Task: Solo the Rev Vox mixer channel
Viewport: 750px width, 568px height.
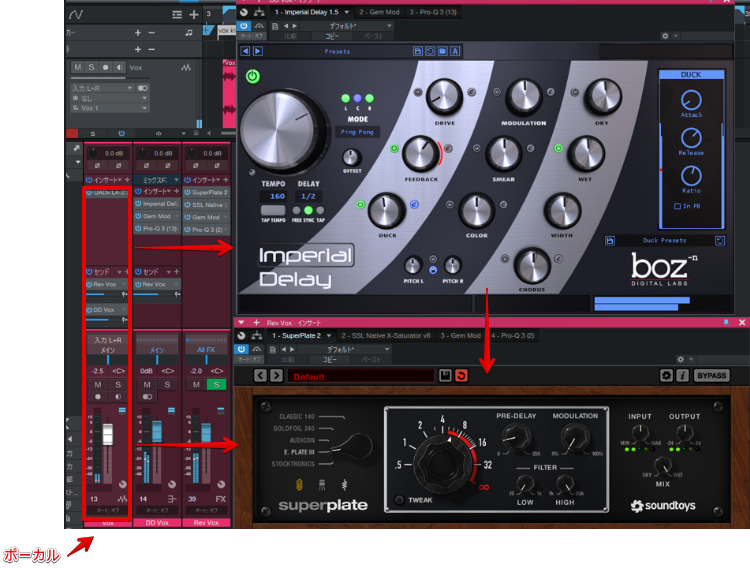Action: click(216, 385)
